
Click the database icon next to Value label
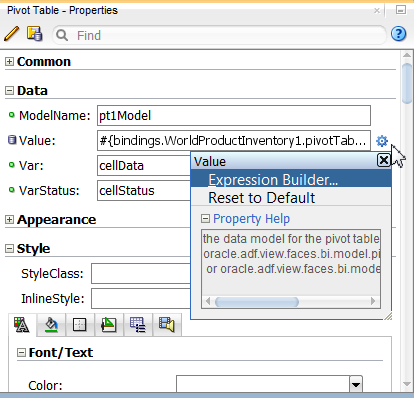tap(12, 140)
